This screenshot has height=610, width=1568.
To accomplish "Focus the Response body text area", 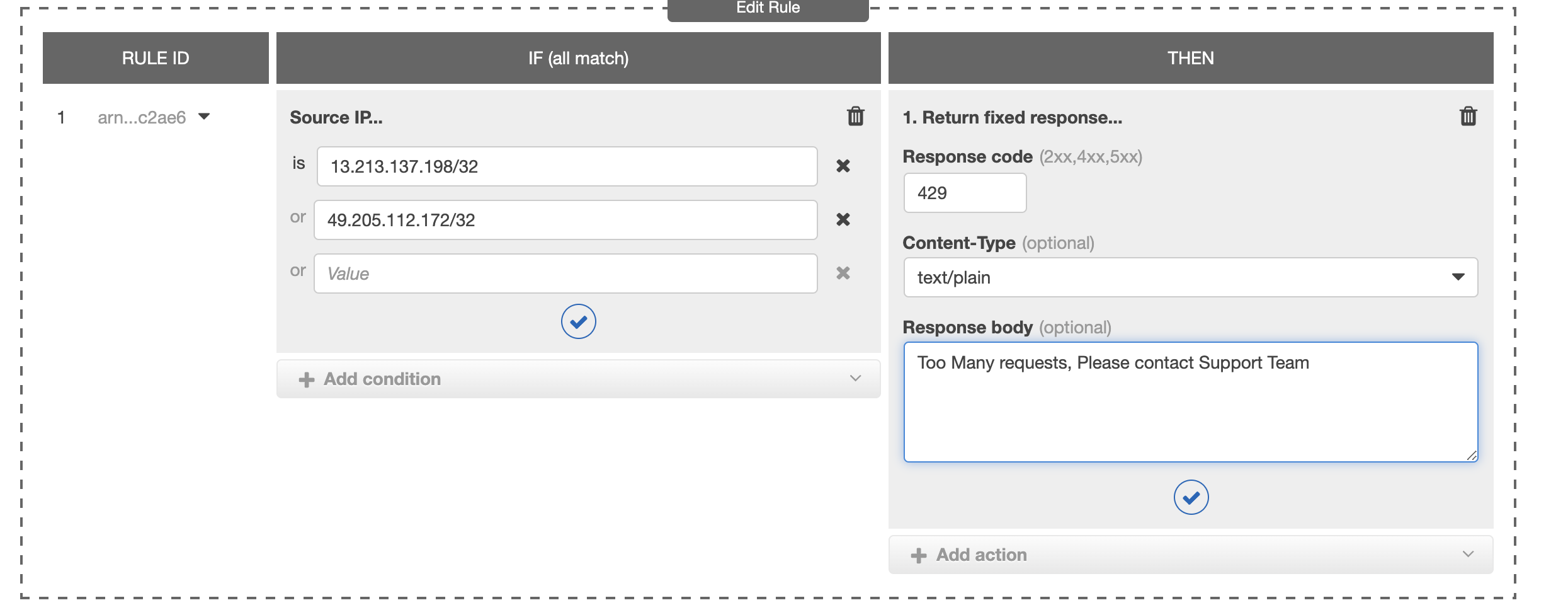I will click(1190, 402).
